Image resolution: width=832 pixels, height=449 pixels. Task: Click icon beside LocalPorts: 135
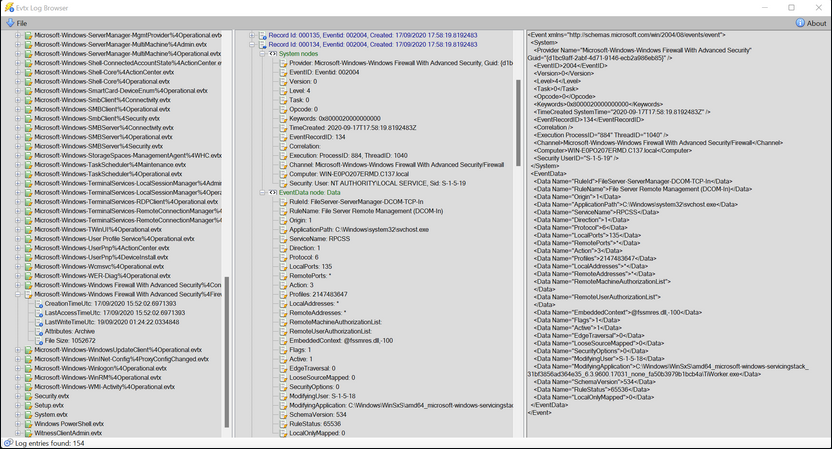tap(283, 266)
